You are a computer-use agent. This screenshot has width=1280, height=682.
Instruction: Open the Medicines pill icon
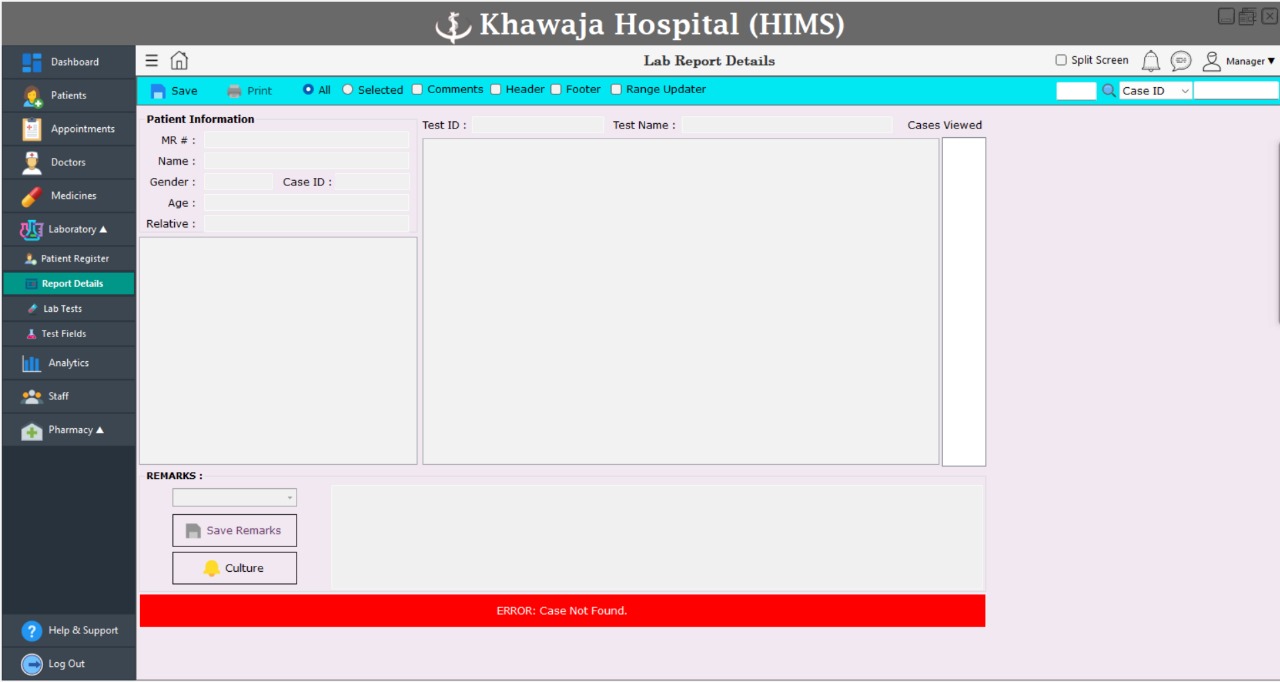pos(32,196)
